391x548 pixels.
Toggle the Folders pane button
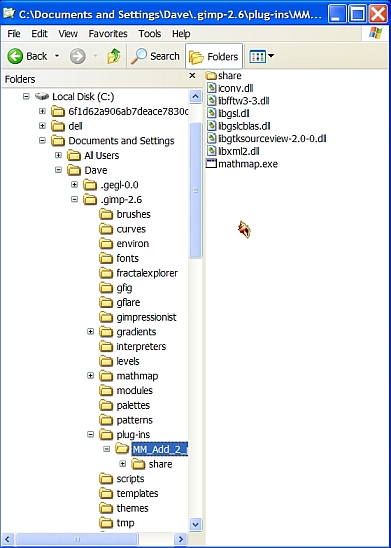point(213,57)
